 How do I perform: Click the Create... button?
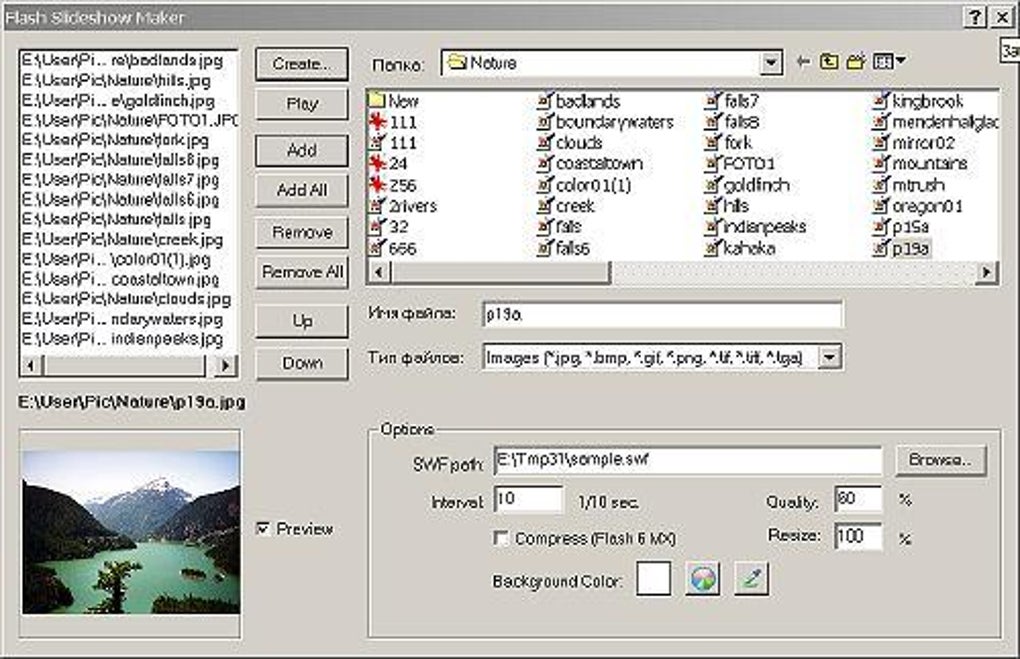(302, 64)
